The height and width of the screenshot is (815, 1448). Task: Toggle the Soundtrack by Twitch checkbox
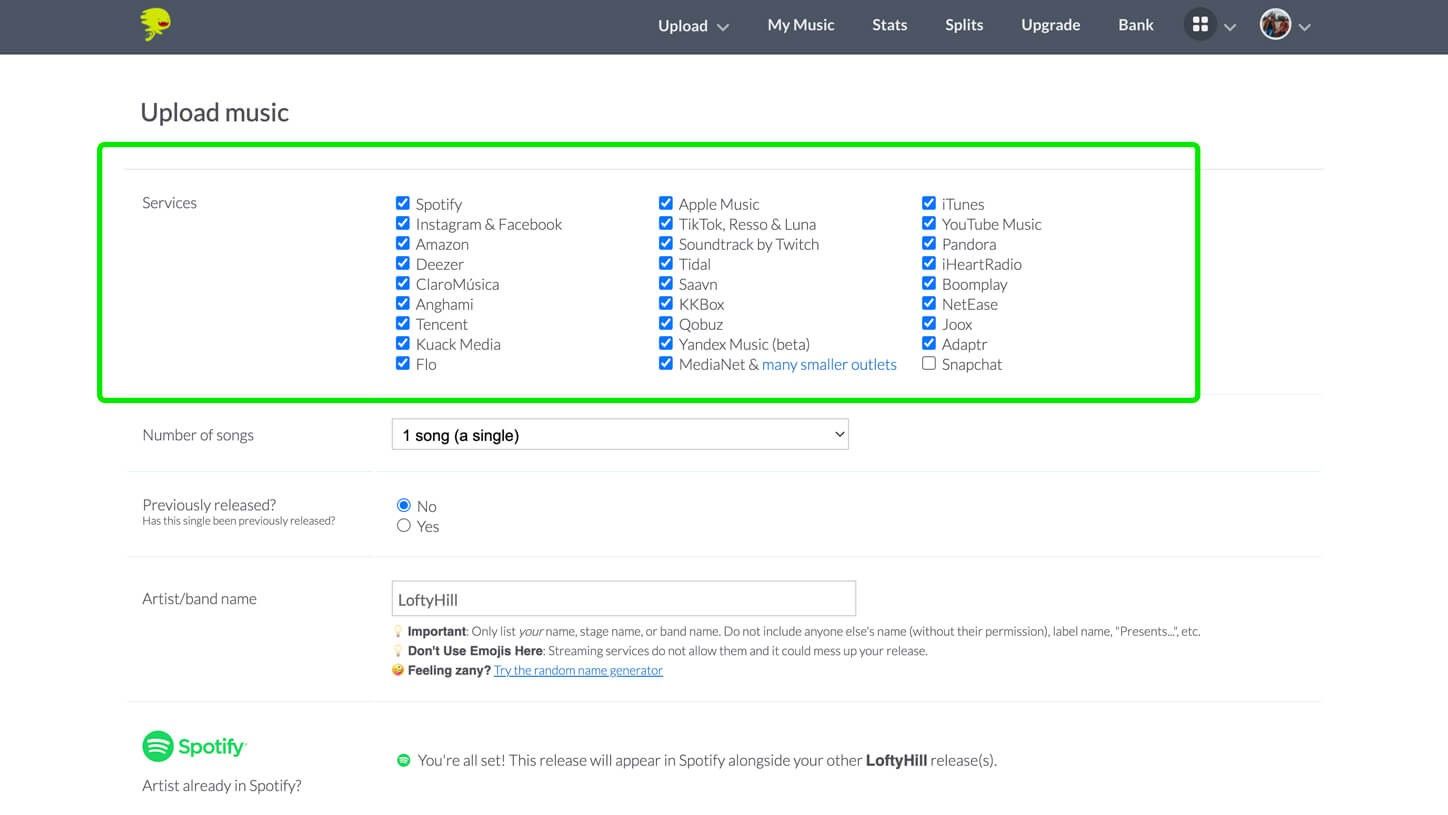[665, 243]
